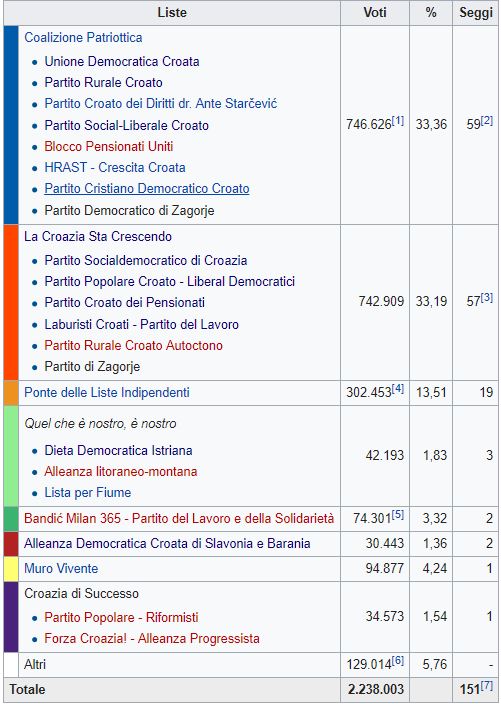Open Forza Croazia! - Alleanza Progressista link
Viewport: 501px width, 704px height.
152,638
